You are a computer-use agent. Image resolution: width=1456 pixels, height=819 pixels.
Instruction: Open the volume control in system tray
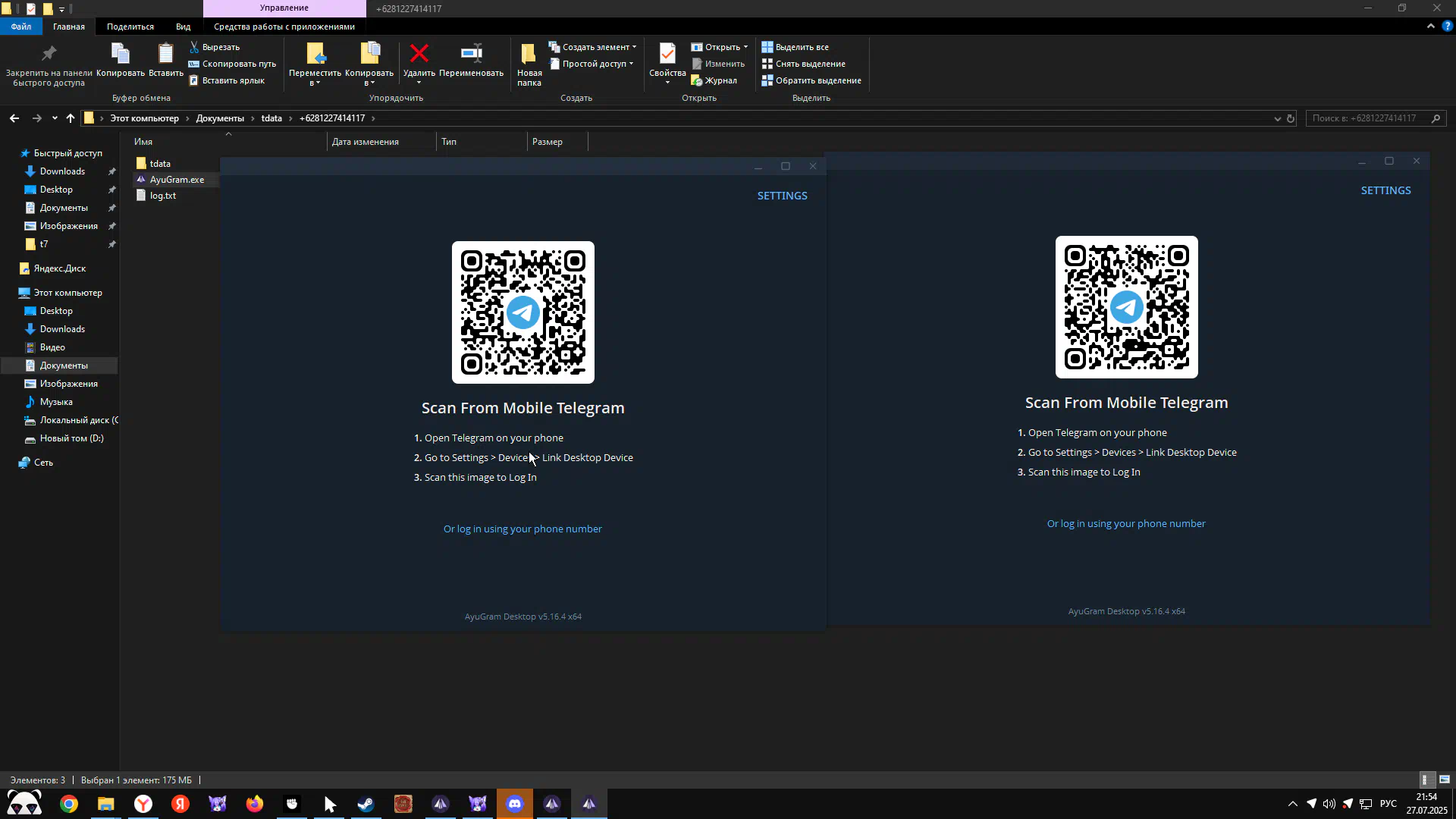[x=1329, y=804]
